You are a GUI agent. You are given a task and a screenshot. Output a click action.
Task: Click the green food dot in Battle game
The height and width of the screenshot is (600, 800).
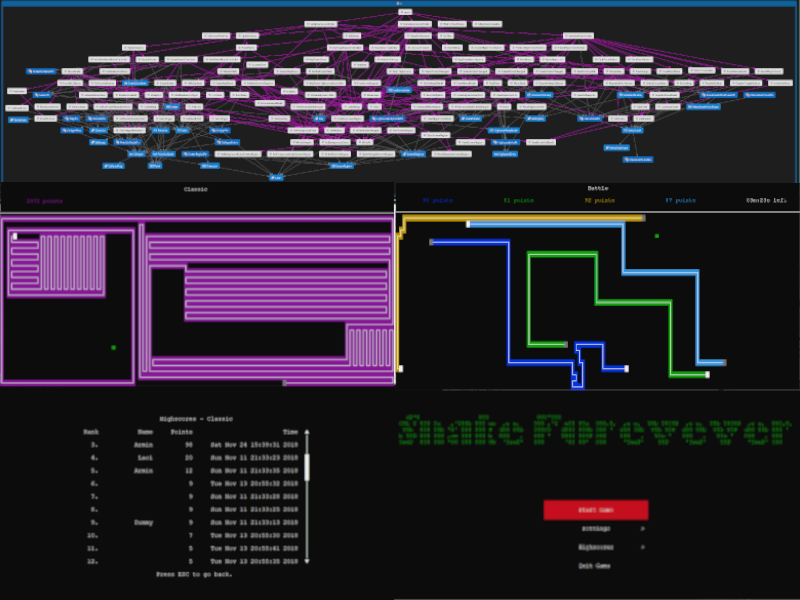(656, 236)
